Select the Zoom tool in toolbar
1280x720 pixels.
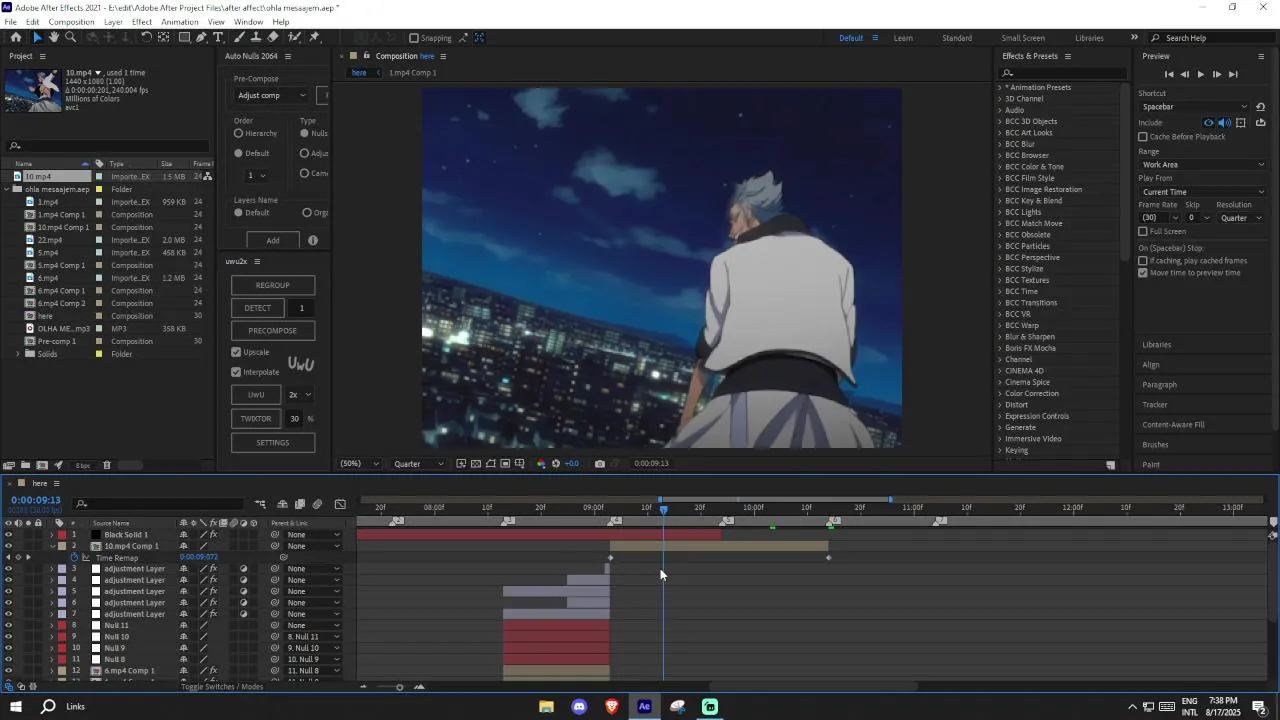[71, 38]
